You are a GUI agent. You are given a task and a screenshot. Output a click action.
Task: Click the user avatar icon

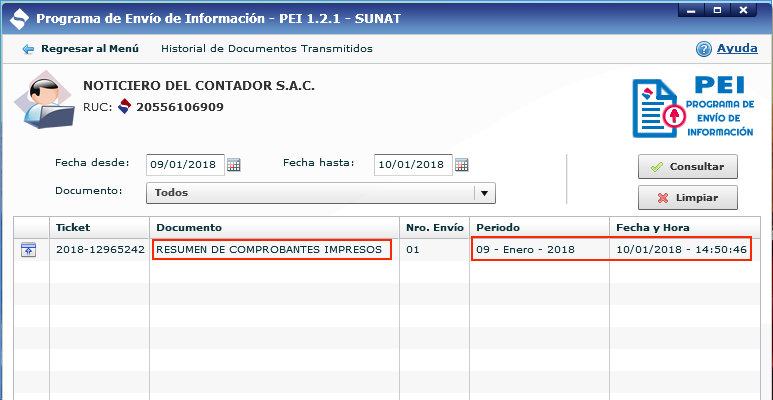click(x=44, y=100)
